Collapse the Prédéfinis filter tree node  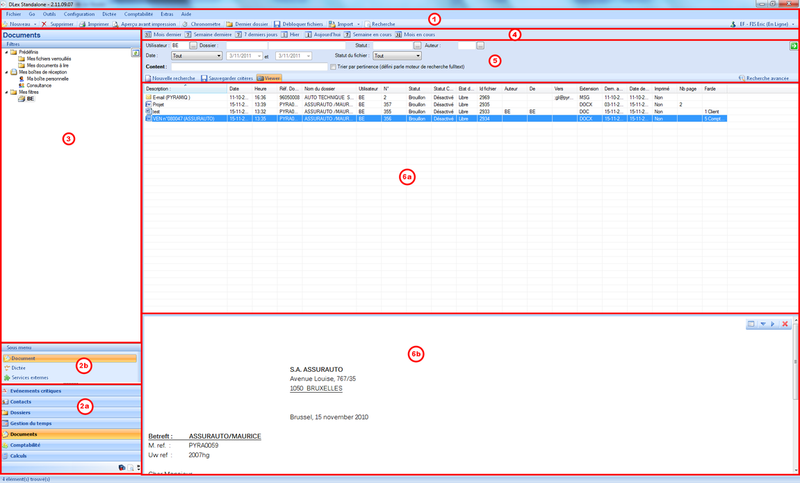pyautogui.click(x=6, y=53)
